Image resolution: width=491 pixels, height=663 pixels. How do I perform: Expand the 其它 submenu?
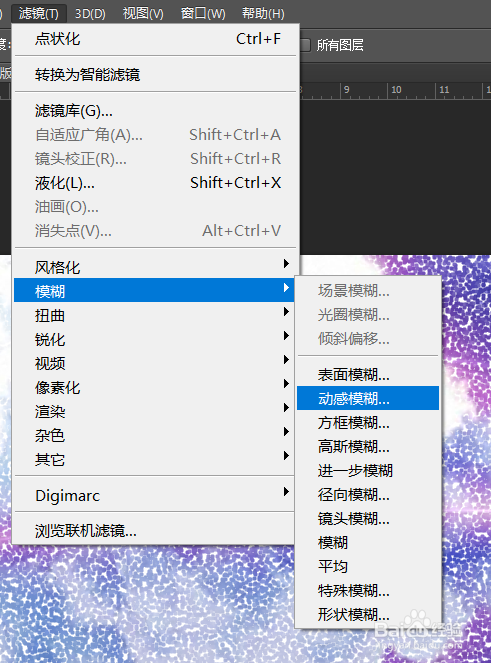[x=154, y=459]
